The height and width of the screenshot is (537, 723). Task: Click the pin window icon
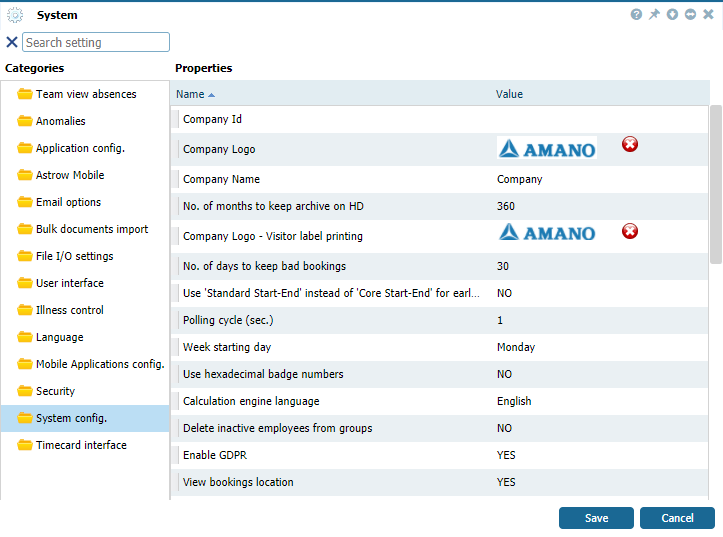654,15
